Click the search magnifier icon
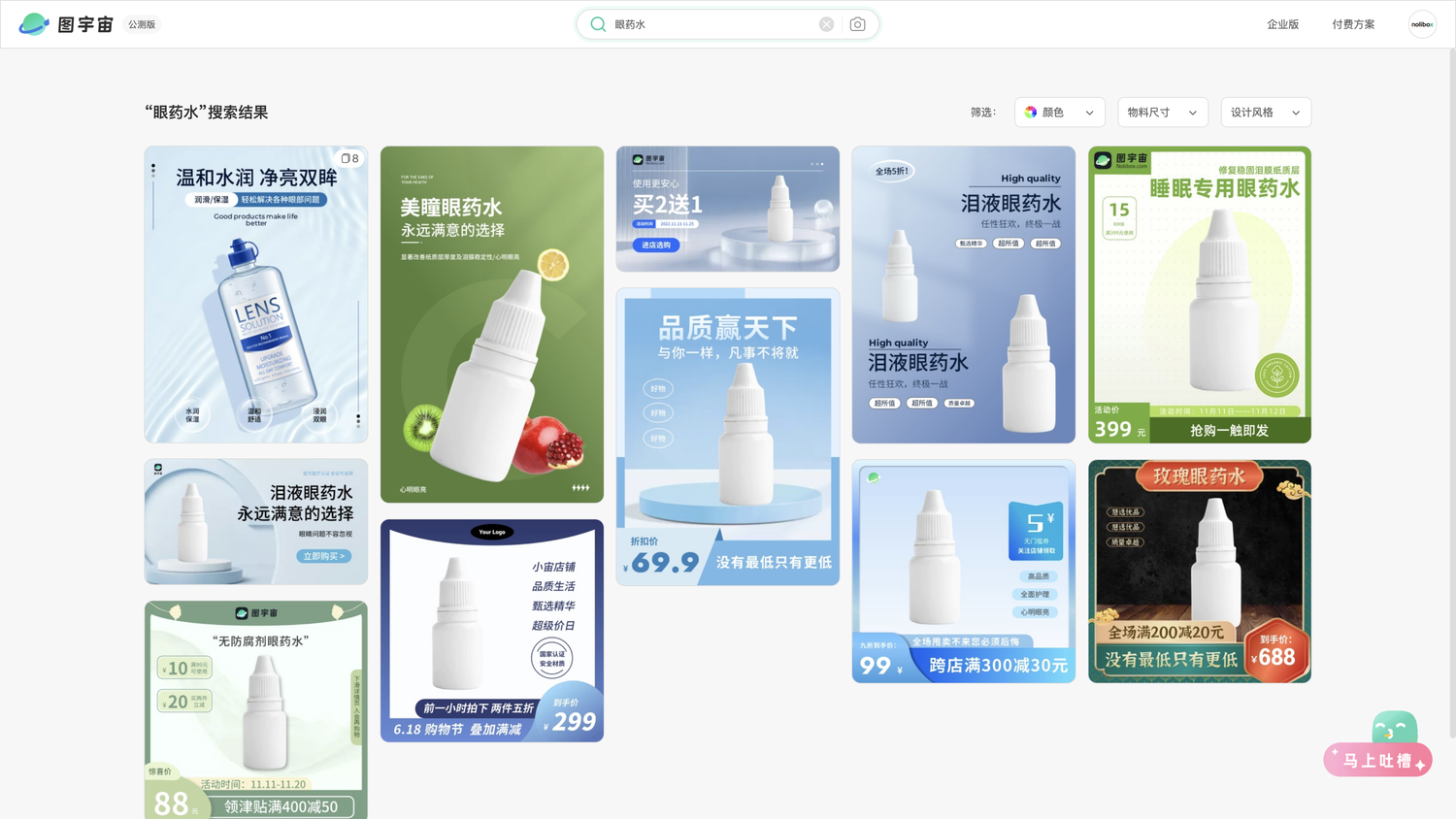The height and width of the screenshot is (819, 1456). click(598, 24)
